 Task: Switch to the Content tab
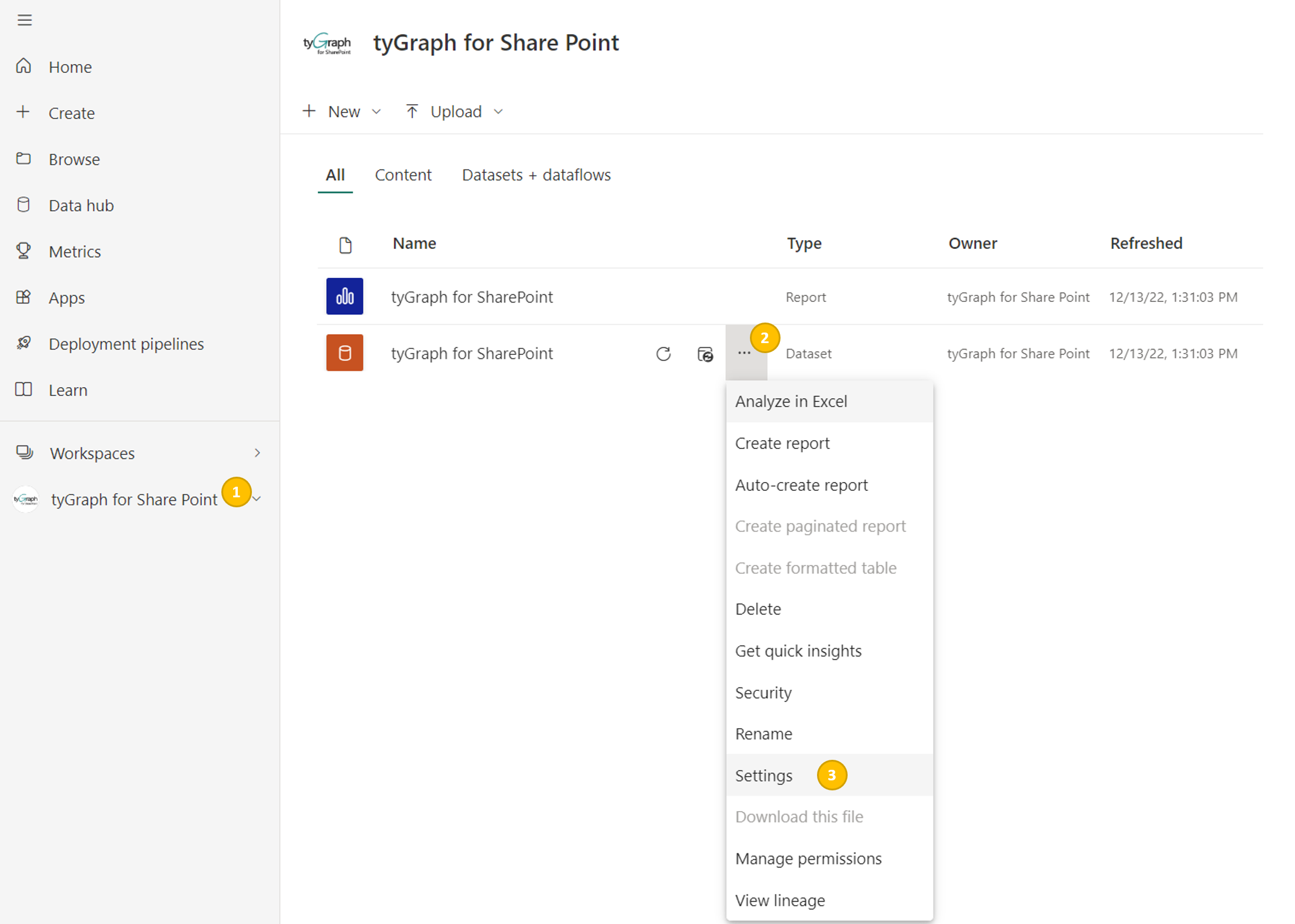click(x=403, y=175)
